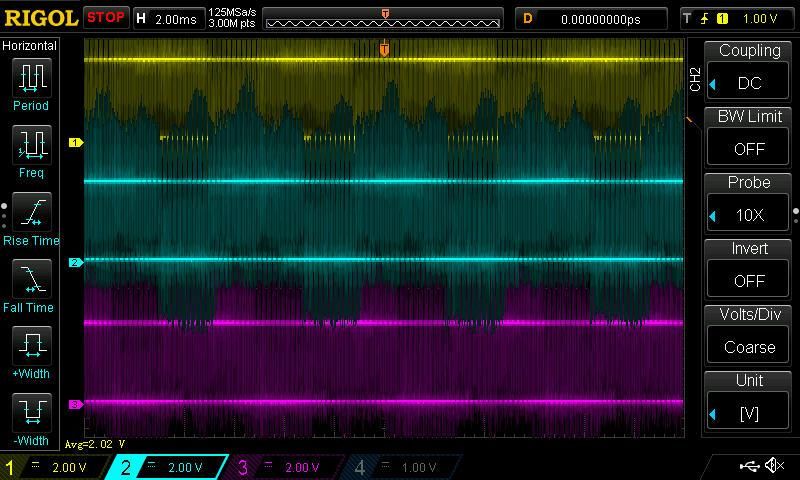Click the T trigger label in the header
800x480 pixels.
[x=687, y=19]
